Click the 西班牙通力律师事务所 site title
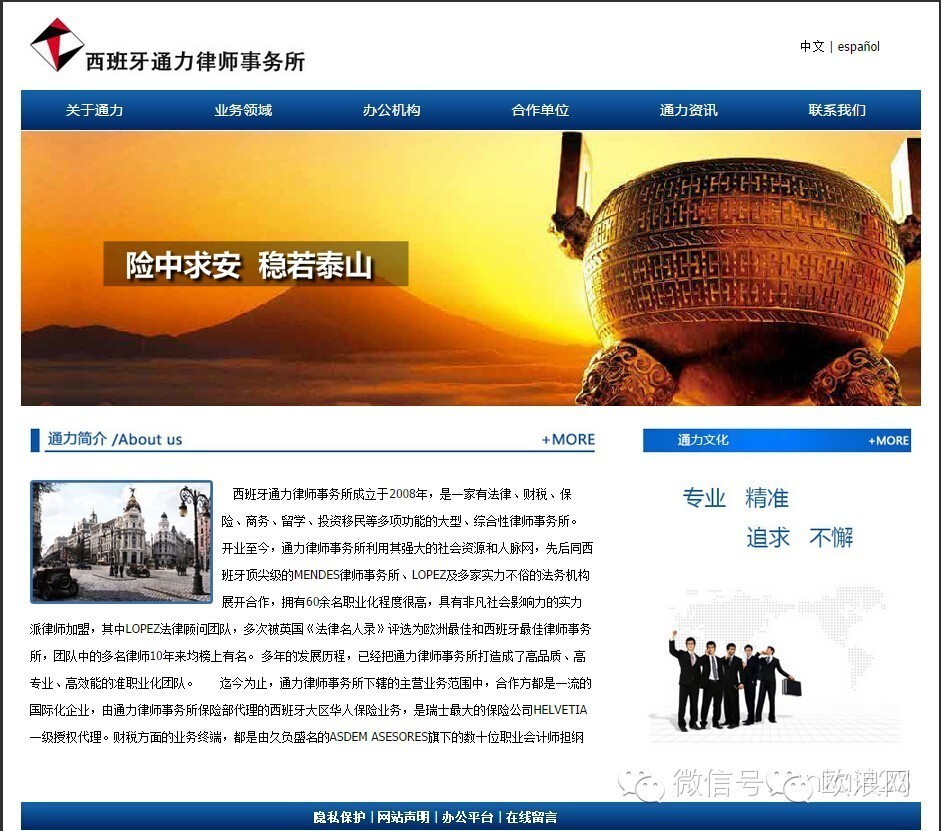Viewport: 941px width, 831px height. pos(195,61)
